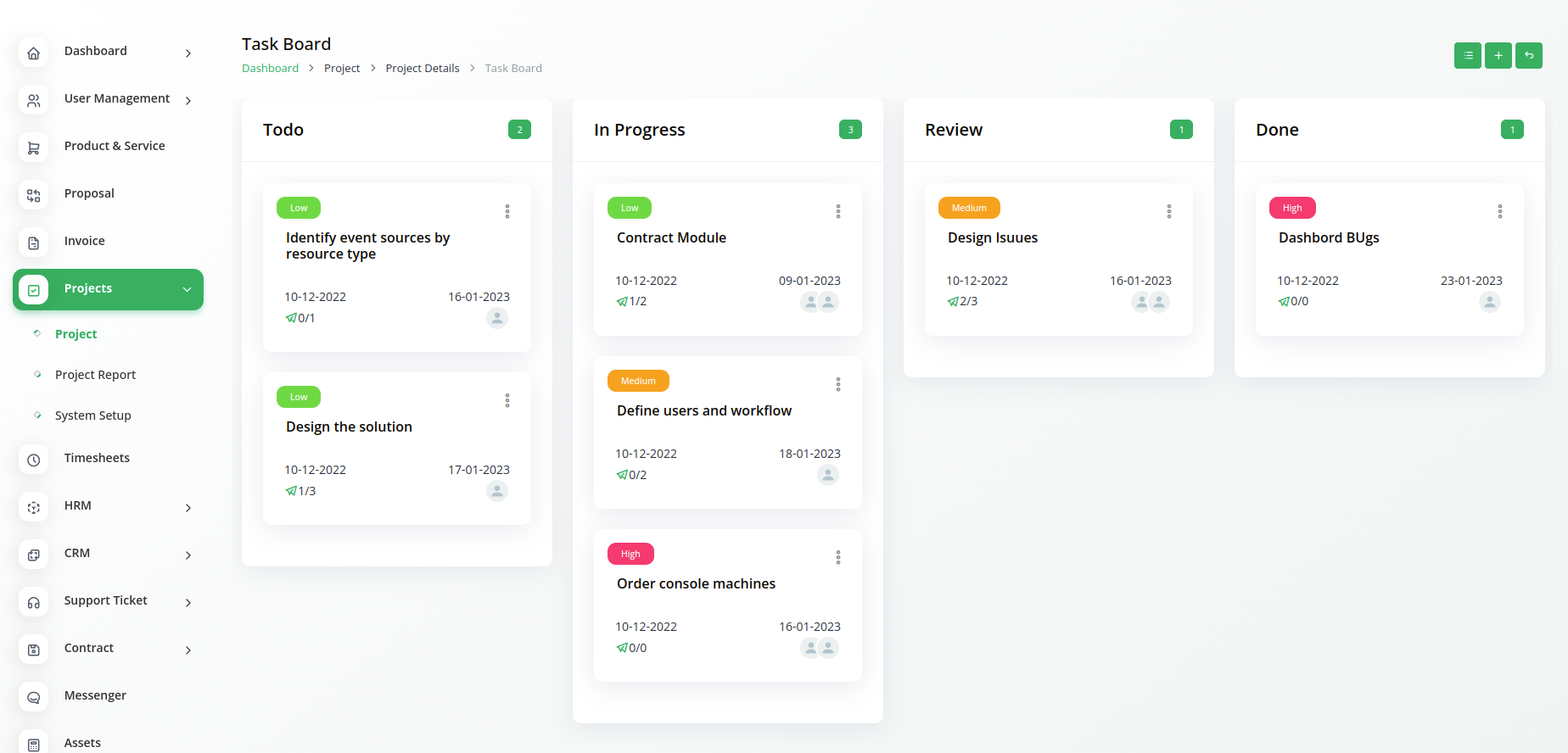The height and width of the screenshot is (753, 1568).
Task: Click the High priority badge on Order console machines
Action: pos(630,554)
